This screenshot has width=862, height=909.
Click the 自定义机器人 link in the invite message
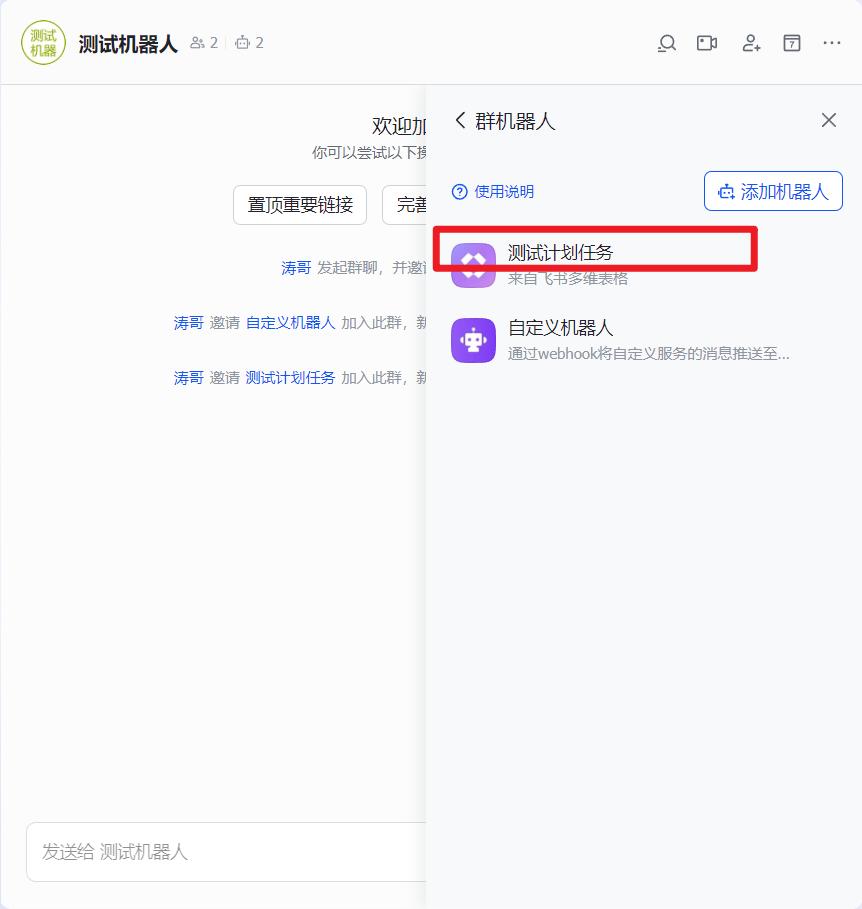[x=290, y=322]
